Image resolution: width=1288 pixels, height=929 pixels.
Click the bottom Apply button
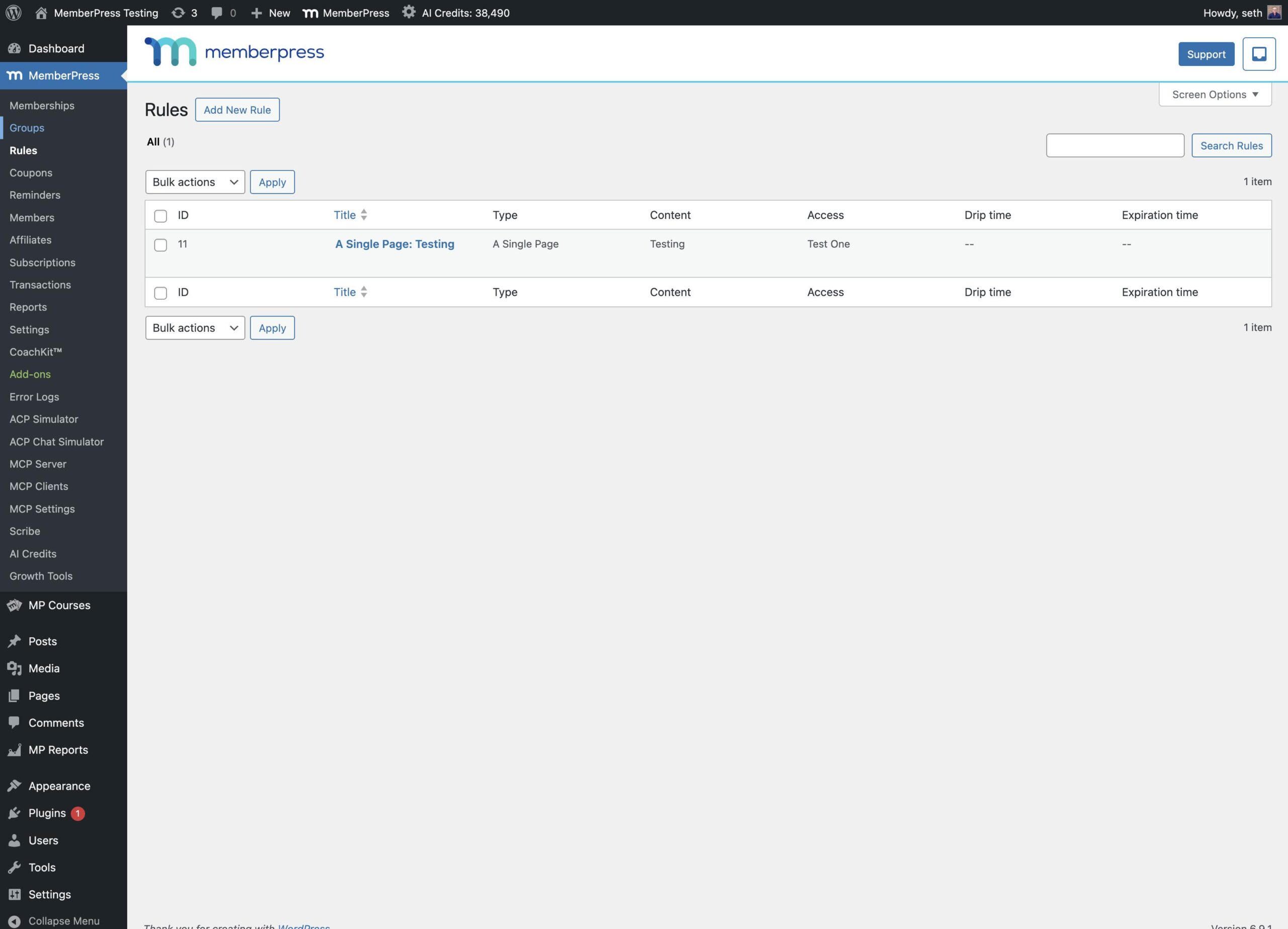[272, 327]
